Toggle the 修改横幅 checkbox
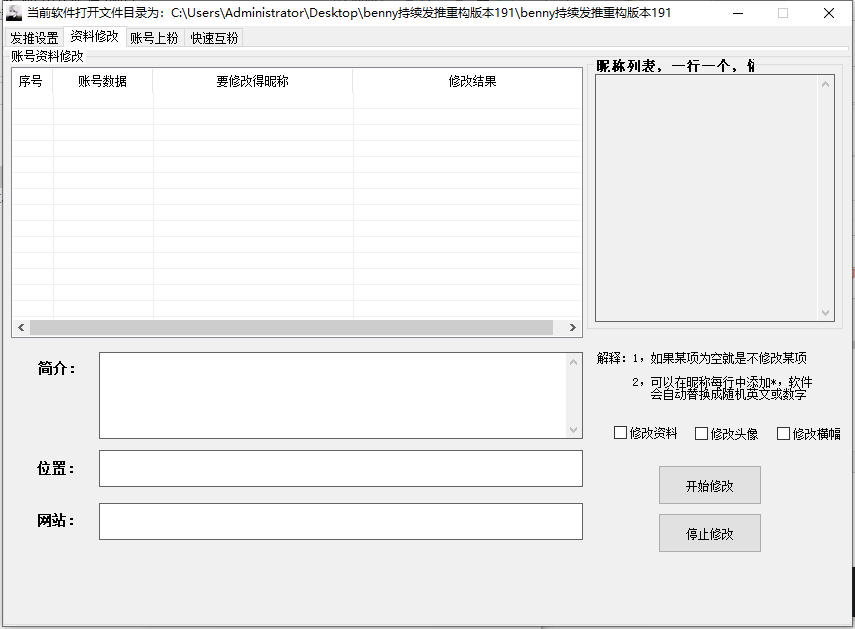This screenshot has height=629, width=855. click(783, 432)
